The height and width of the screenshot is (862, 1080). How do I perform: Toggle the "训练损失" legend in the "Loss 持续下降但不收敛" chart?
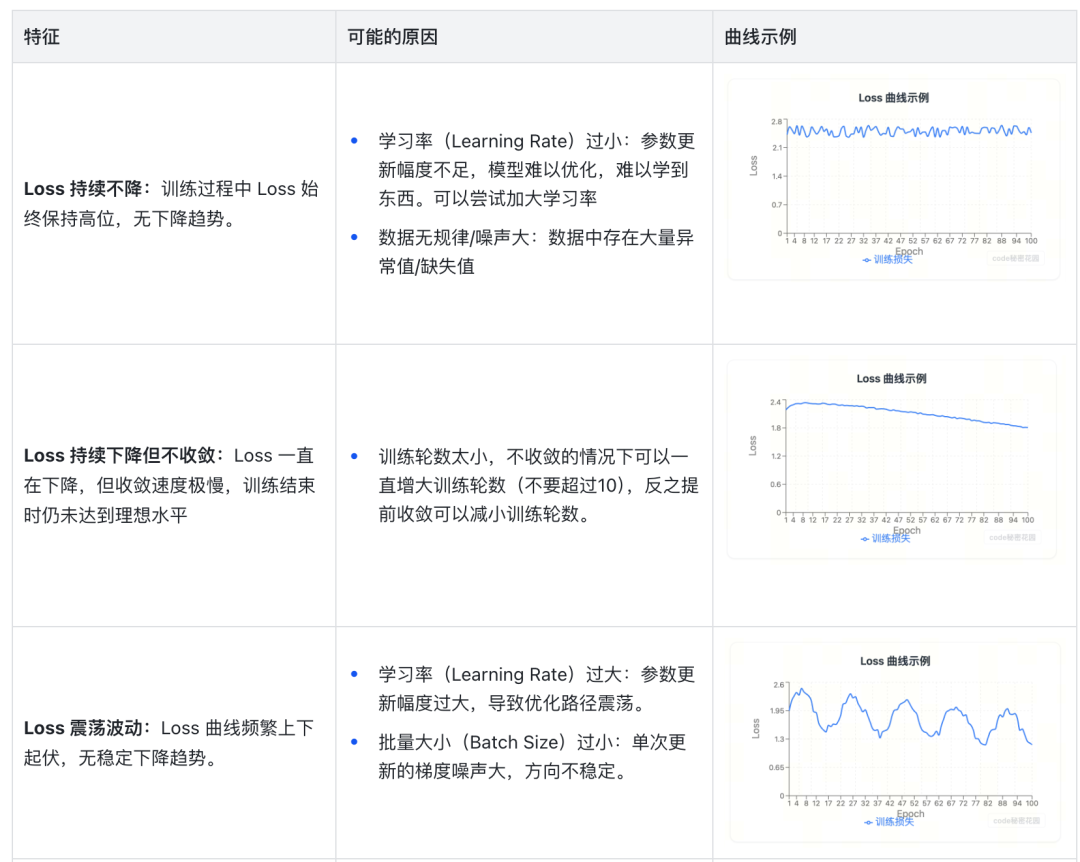(x=886, y=539)
